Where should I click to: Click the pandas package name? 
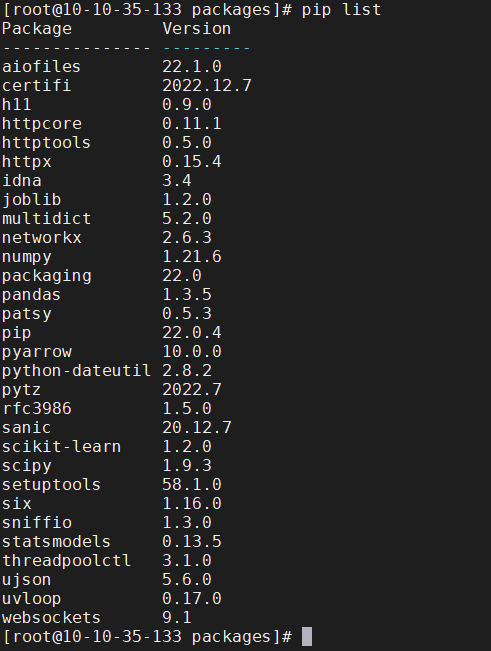[32, 294]
